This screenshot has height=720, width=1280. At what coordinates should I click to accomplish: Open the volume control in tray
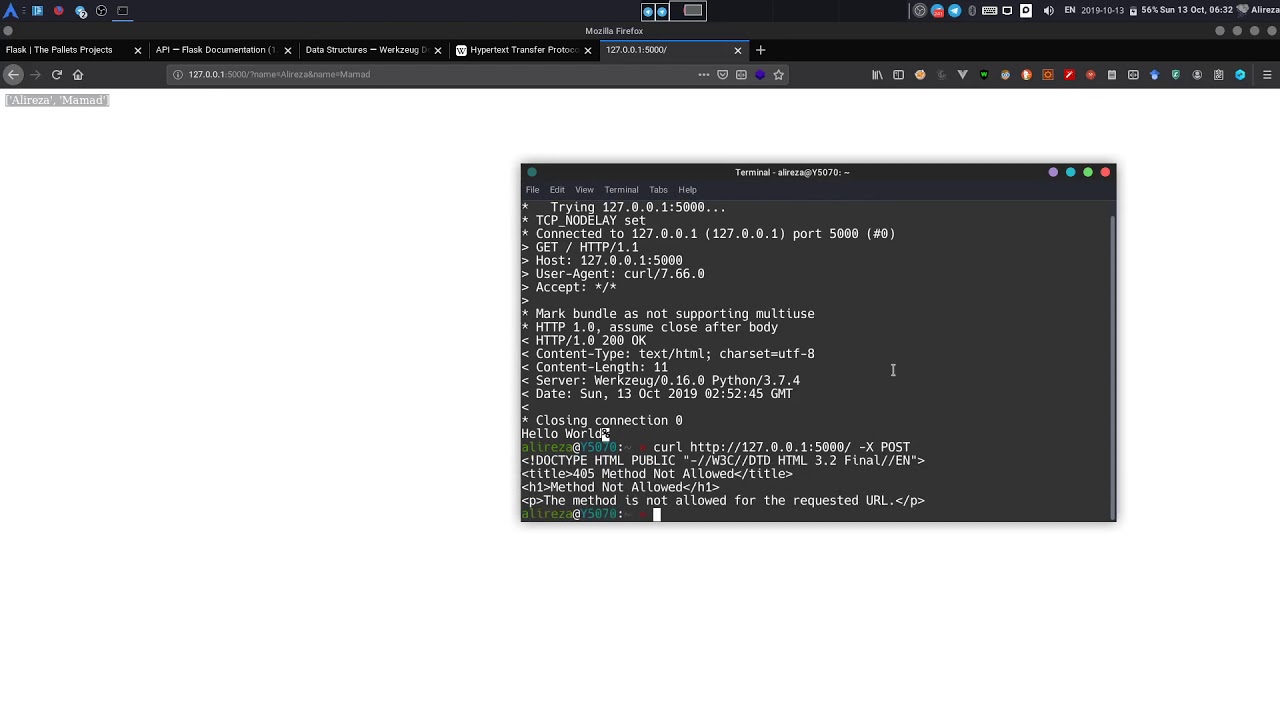coord(1048,10)
